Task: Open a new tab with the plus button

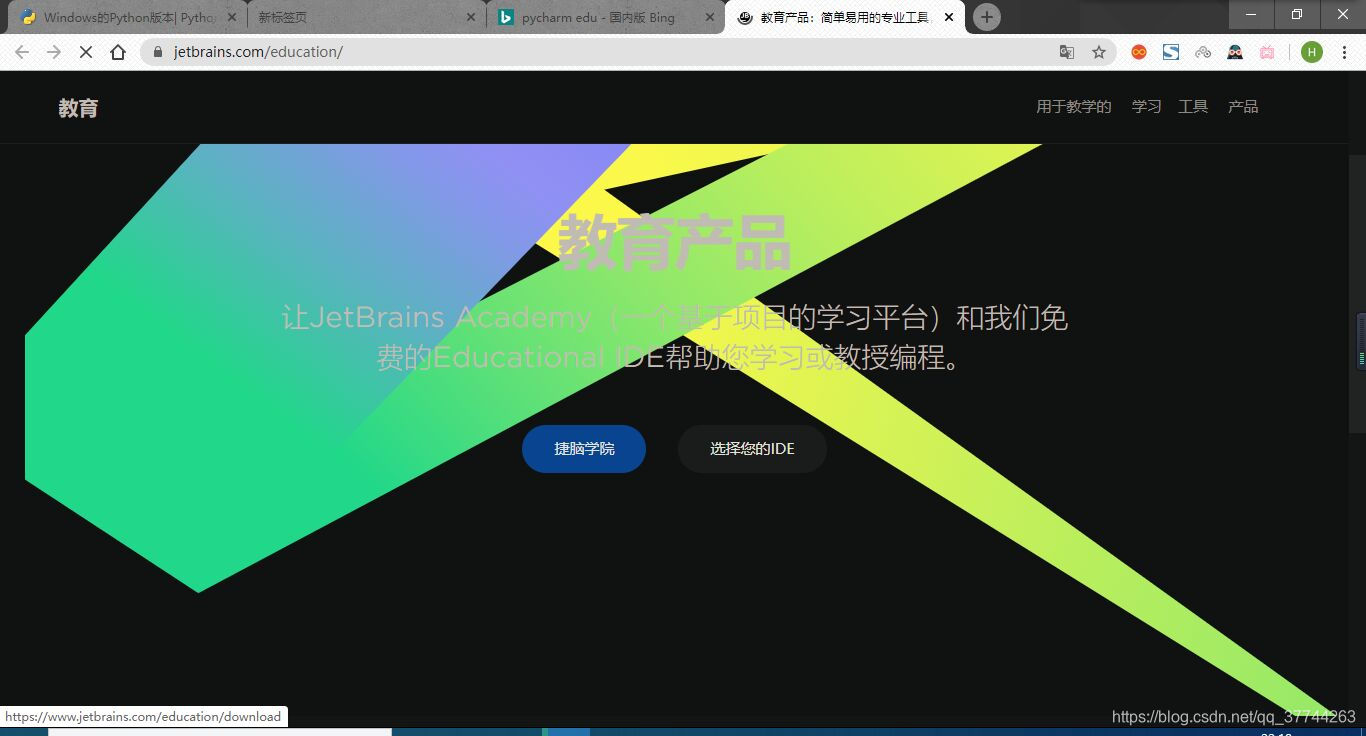Action: 987,17
